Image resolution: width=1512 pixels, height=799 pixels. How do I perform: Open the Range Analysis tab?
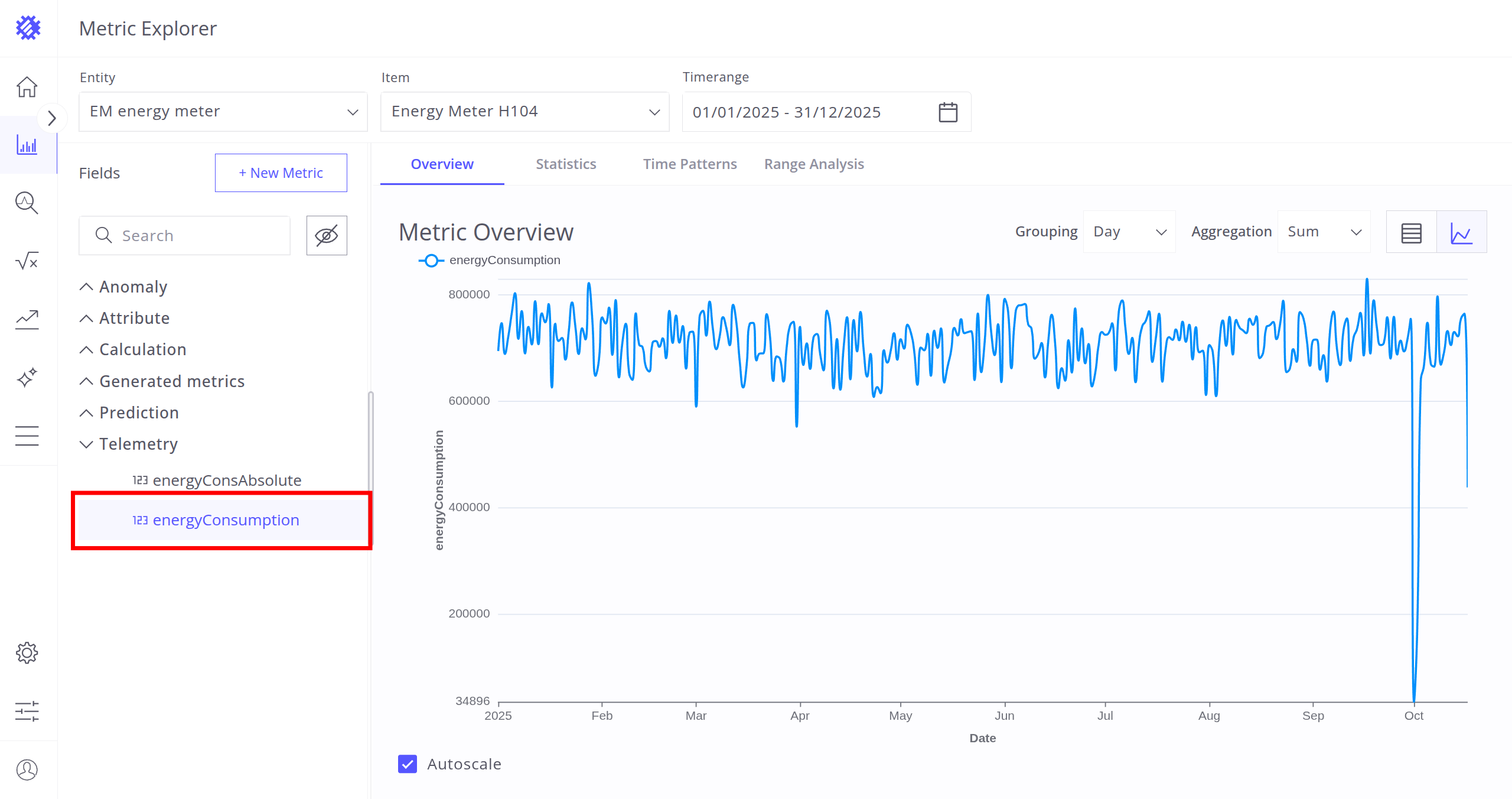[x=814, y=164]
